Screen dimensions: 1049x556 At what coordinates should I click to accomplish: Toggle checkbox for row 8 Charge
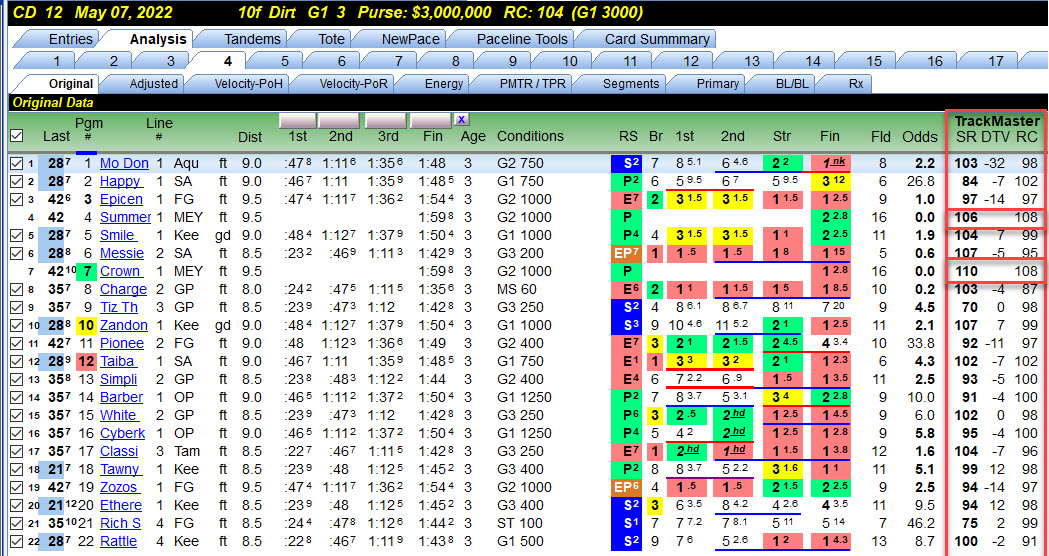click(16, 290)
